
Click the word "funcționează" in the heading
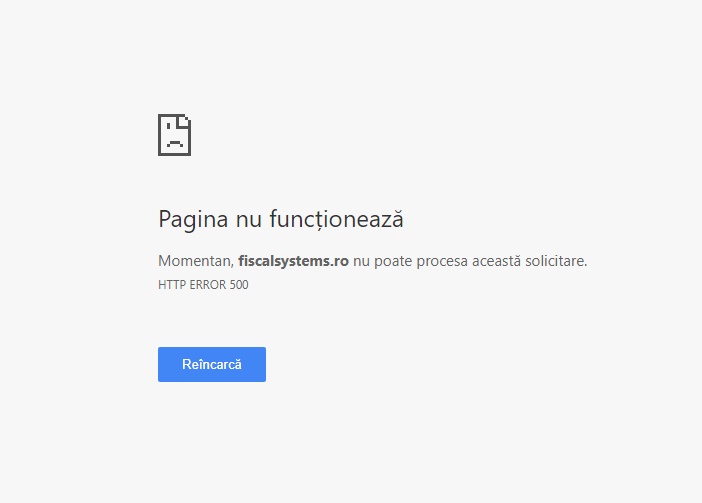pos(337,219)
